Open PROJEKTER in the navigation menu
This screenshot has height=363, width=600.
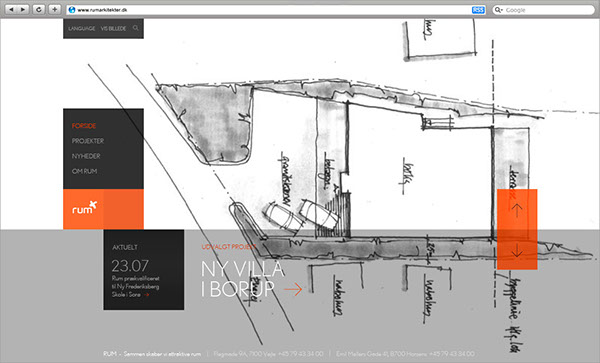(88, 141)
